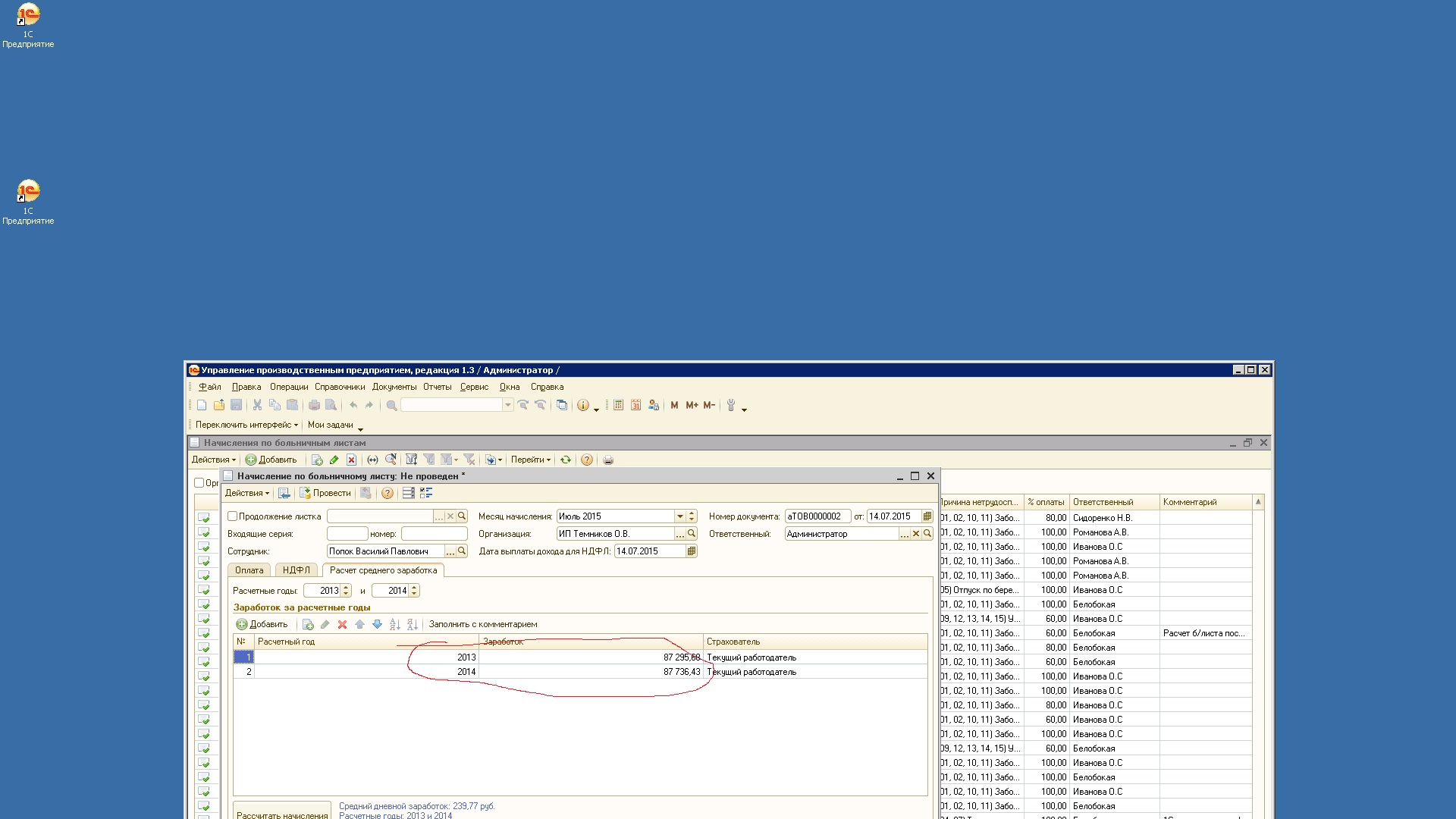The image size is (1456, 819).
Task: Open the Справочники menu
Action: coord(339,388)
